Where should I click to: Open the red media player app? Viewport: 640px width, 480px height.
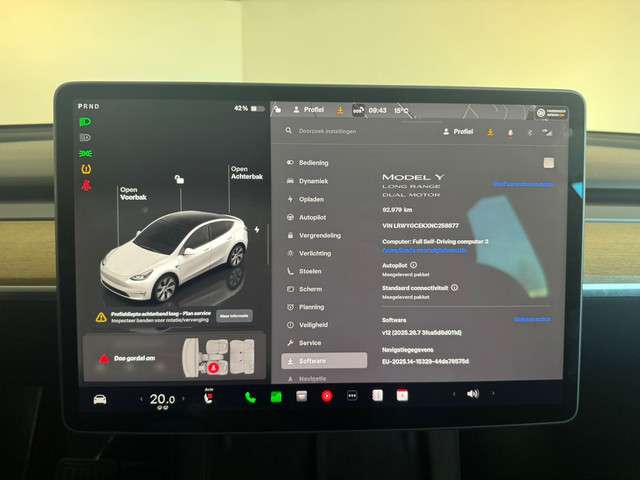click(326, 396)
